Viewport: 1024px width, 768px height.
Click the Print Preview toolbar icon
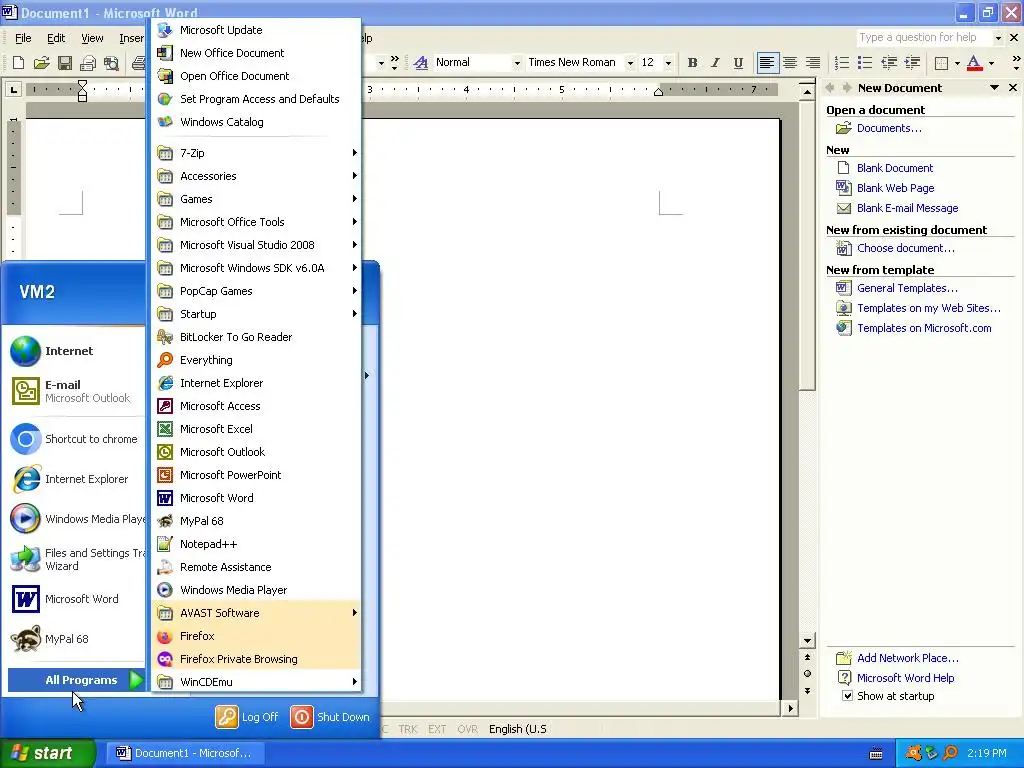112,63
